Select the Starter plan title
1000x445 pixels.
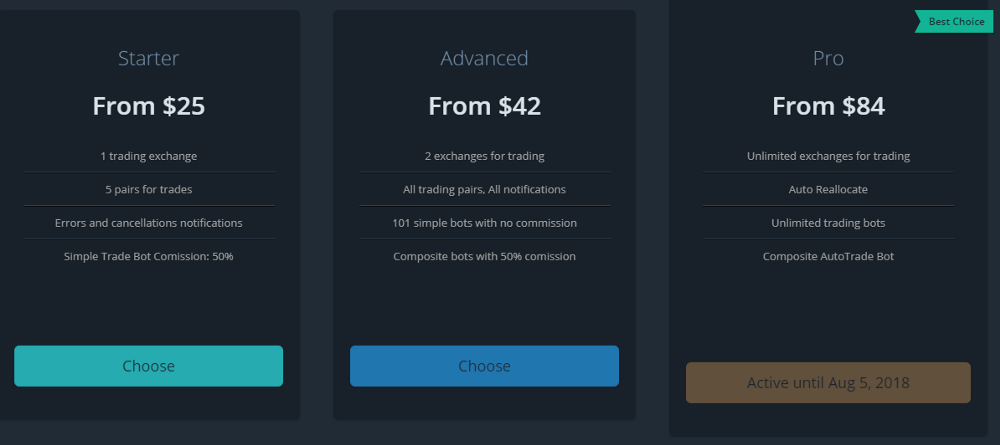[x=149, y=58]
